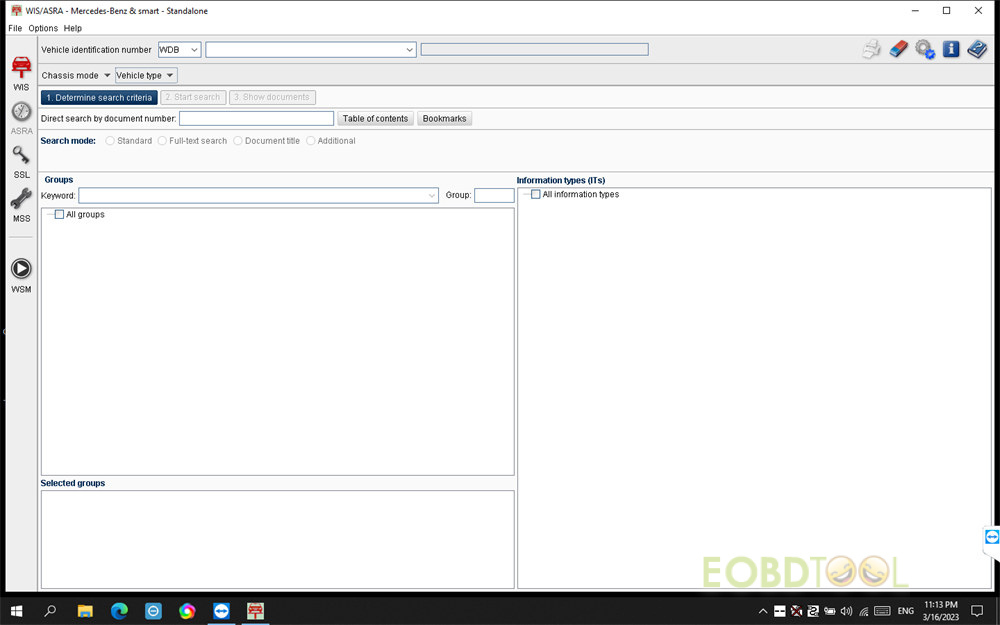
Task: Click the taskbar search magnifier
Action: [x=50, y=611]
